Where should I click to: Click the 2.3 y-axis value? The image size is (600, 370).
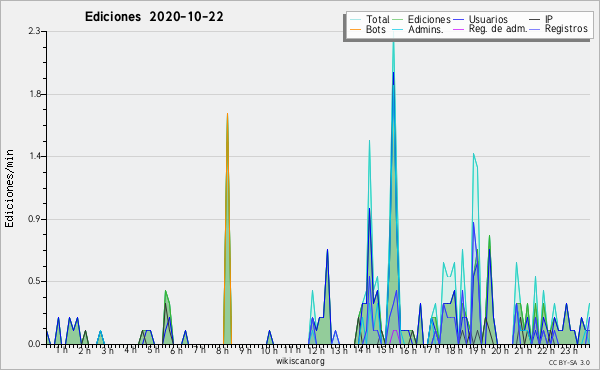point(34,31)
